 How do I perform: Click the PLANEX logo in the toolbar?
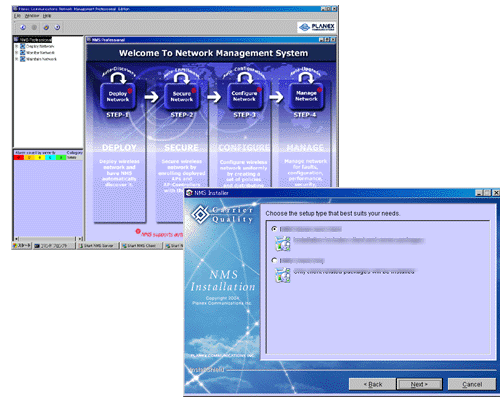[316, 27]
